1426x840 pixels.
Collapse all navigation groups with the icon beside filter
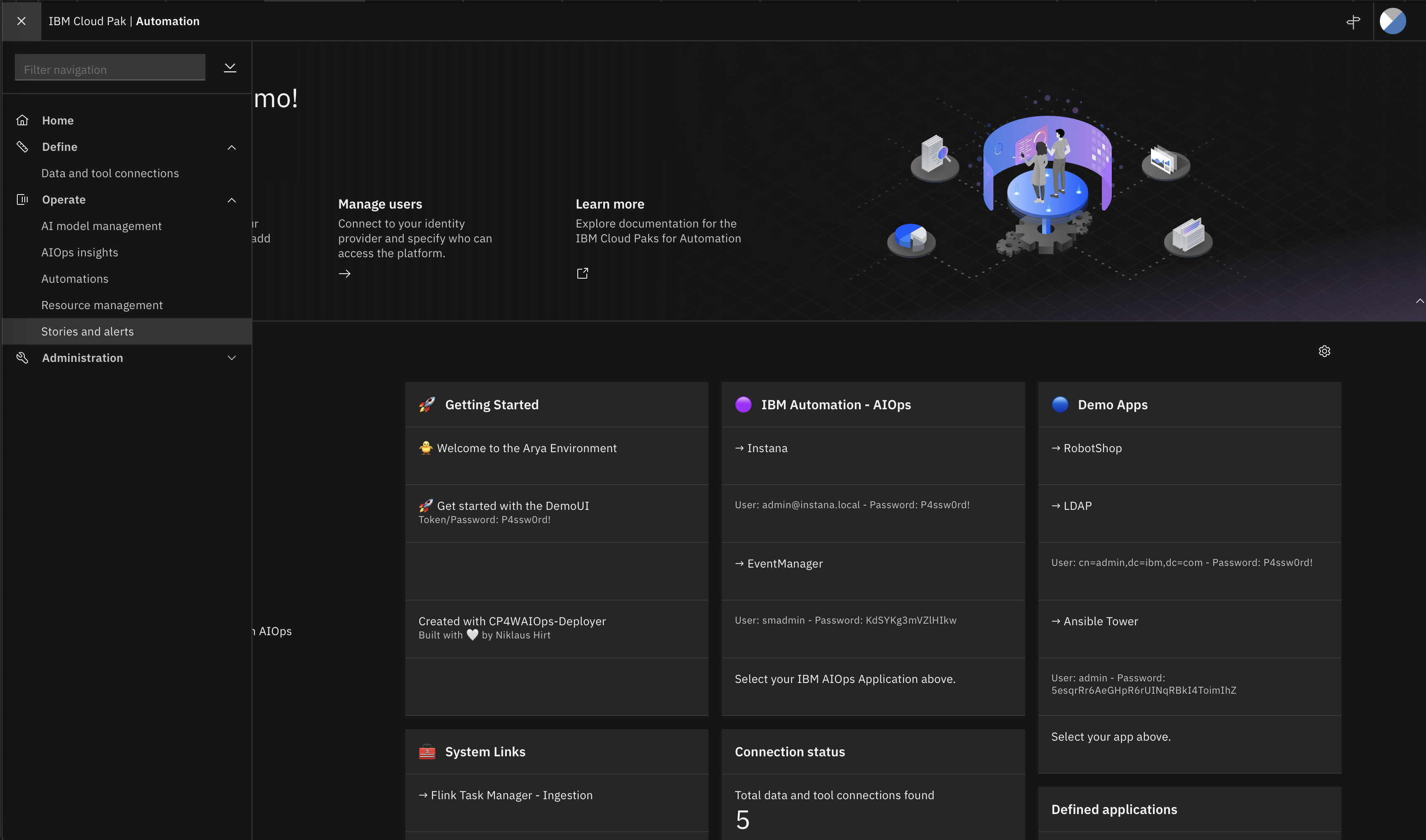(x=230, y=68)
